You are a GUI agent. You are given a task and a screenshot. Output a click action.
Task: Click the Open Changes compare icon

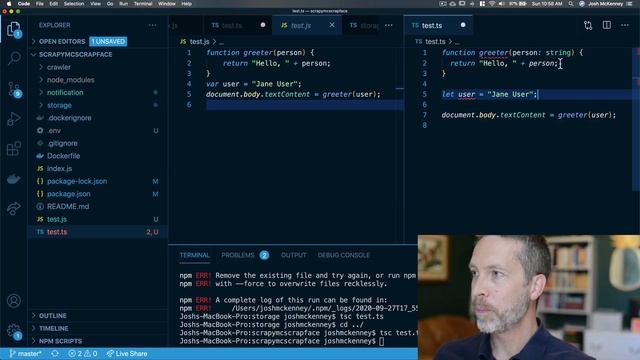588,25
